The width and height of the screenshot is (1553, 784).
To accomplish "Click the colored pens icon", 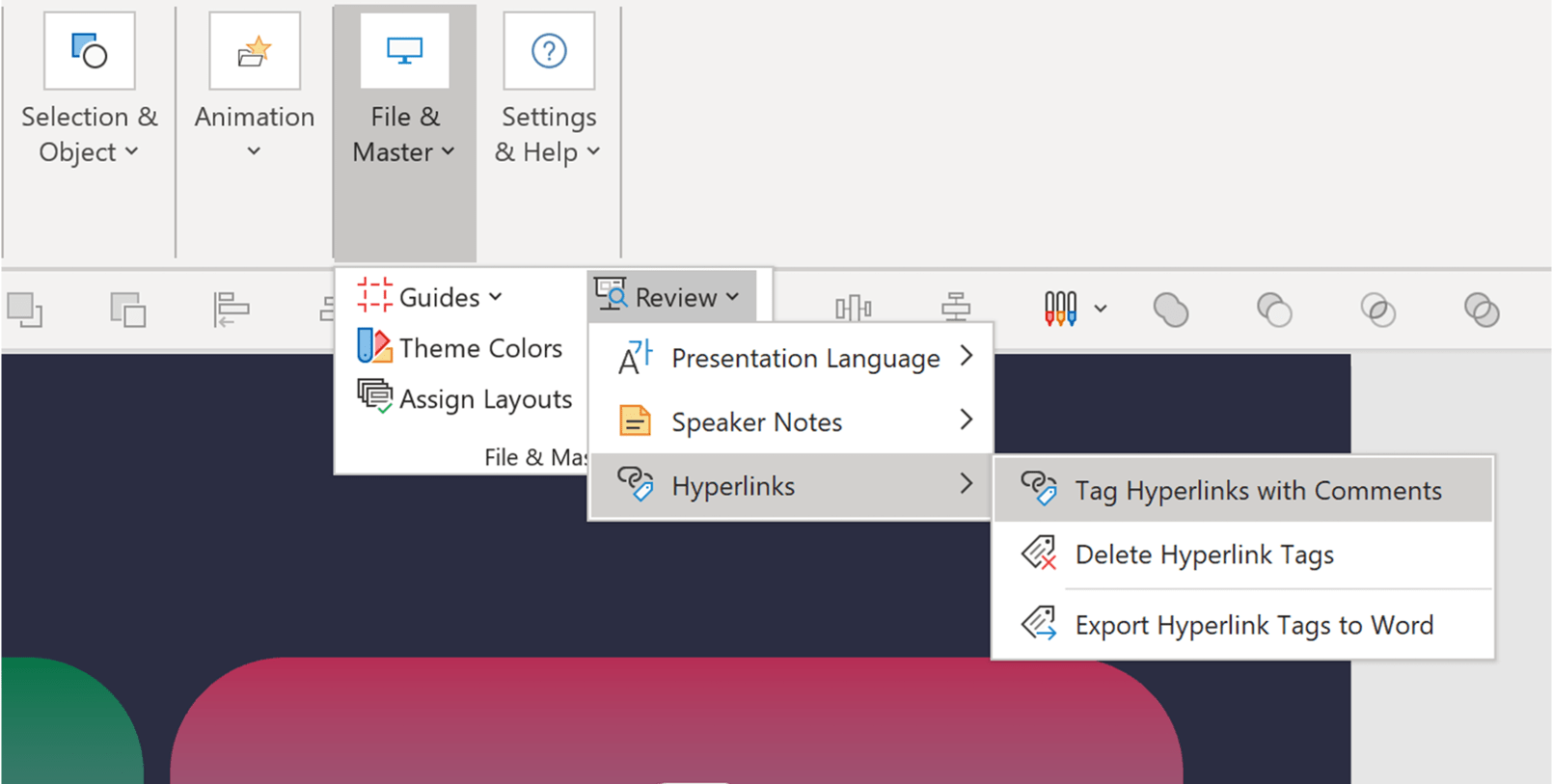I will (1059, 310).
